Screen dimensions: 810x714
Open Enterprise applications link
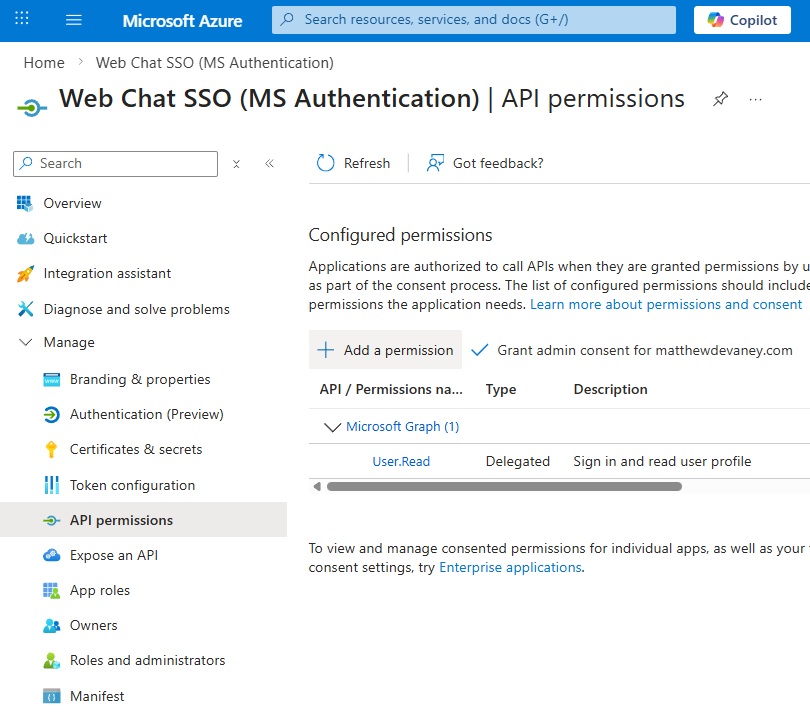click(510, 567)
